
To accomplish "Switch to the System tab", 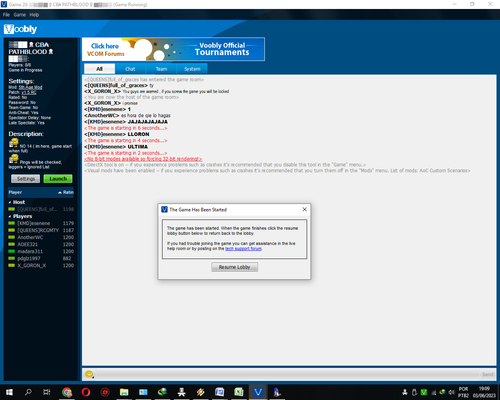I will (192, 69).
